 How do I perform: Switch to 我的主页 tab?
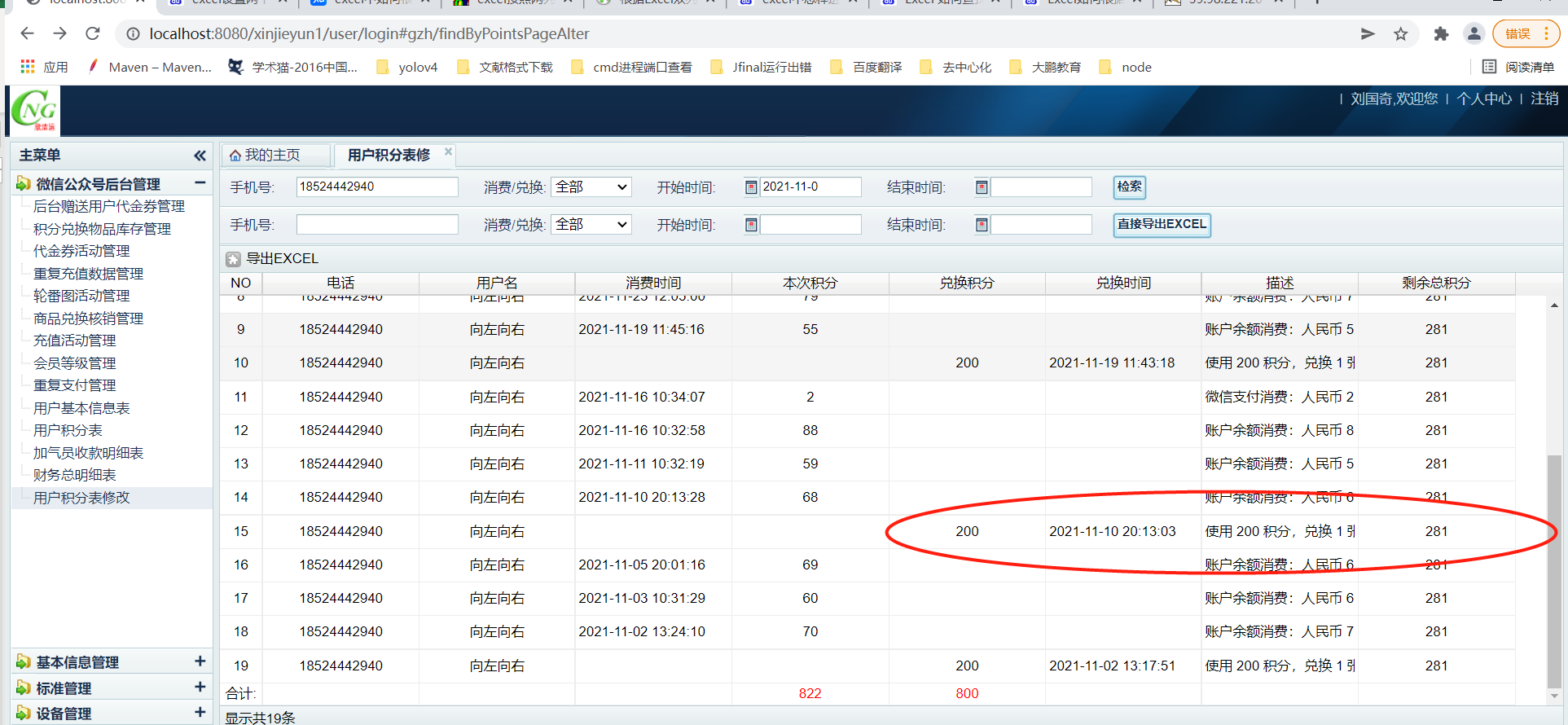click(273, 155)
